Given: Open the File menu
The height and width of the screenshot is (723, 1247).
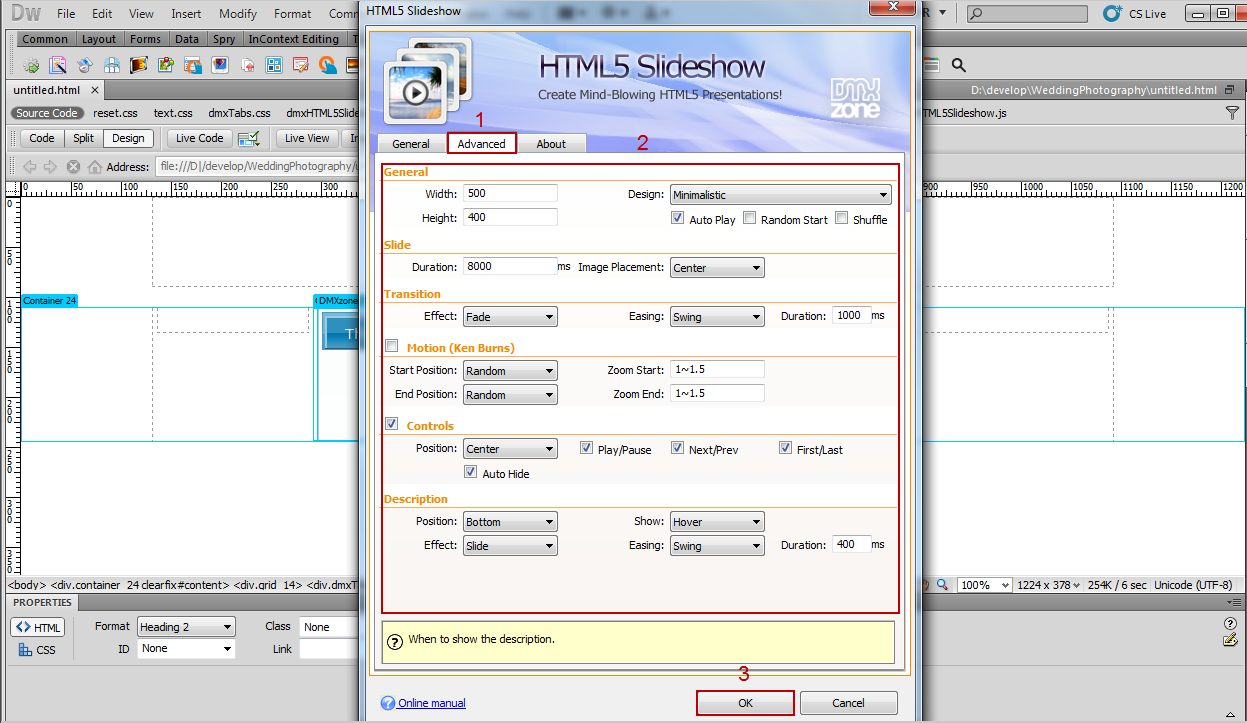Looking at the screenshot, I should tap(66, 14).
